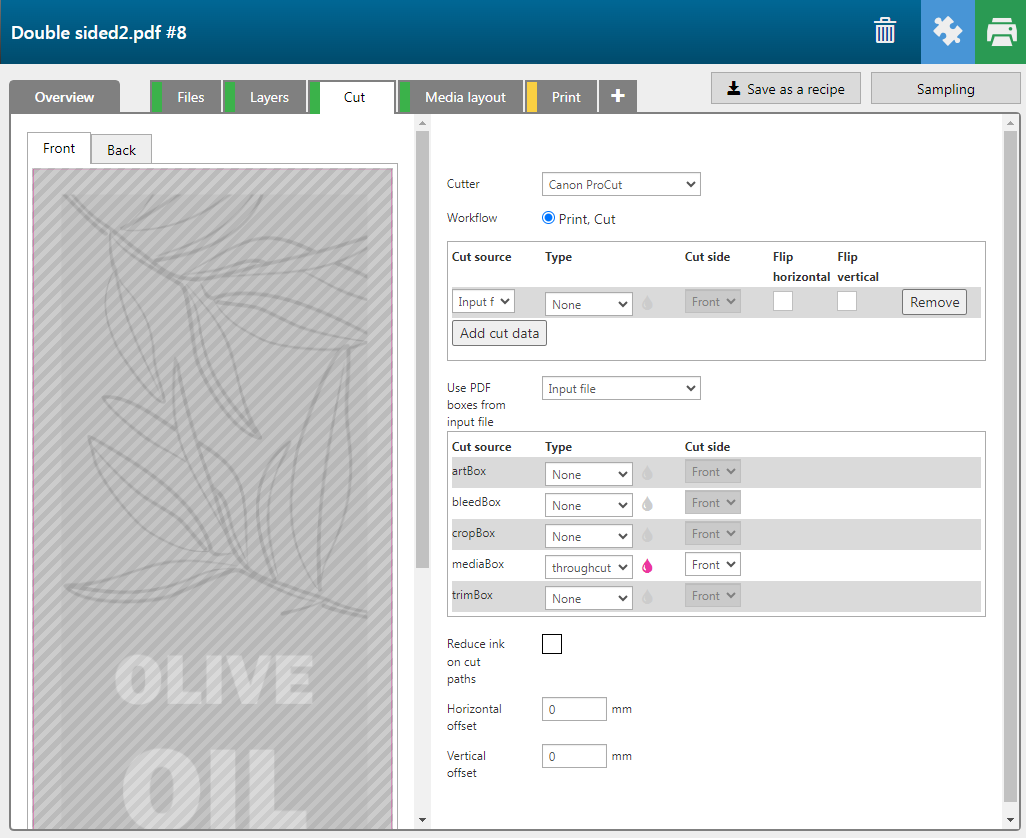Switch to the Media layout tab
The height and width of the screenshot is (838, 1026).
[x=465, y=97]
